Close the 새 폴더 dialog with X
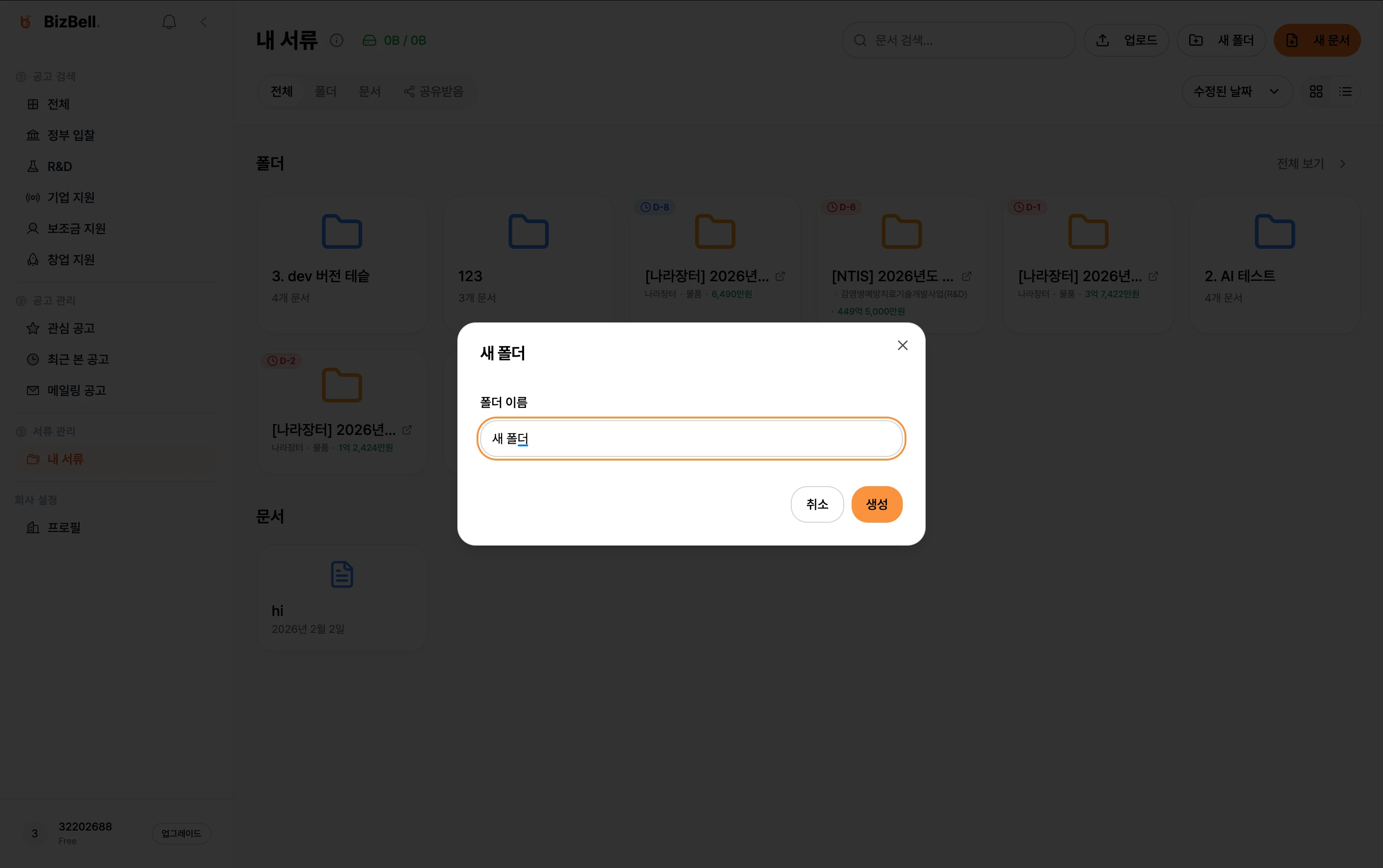 (902, 345)
